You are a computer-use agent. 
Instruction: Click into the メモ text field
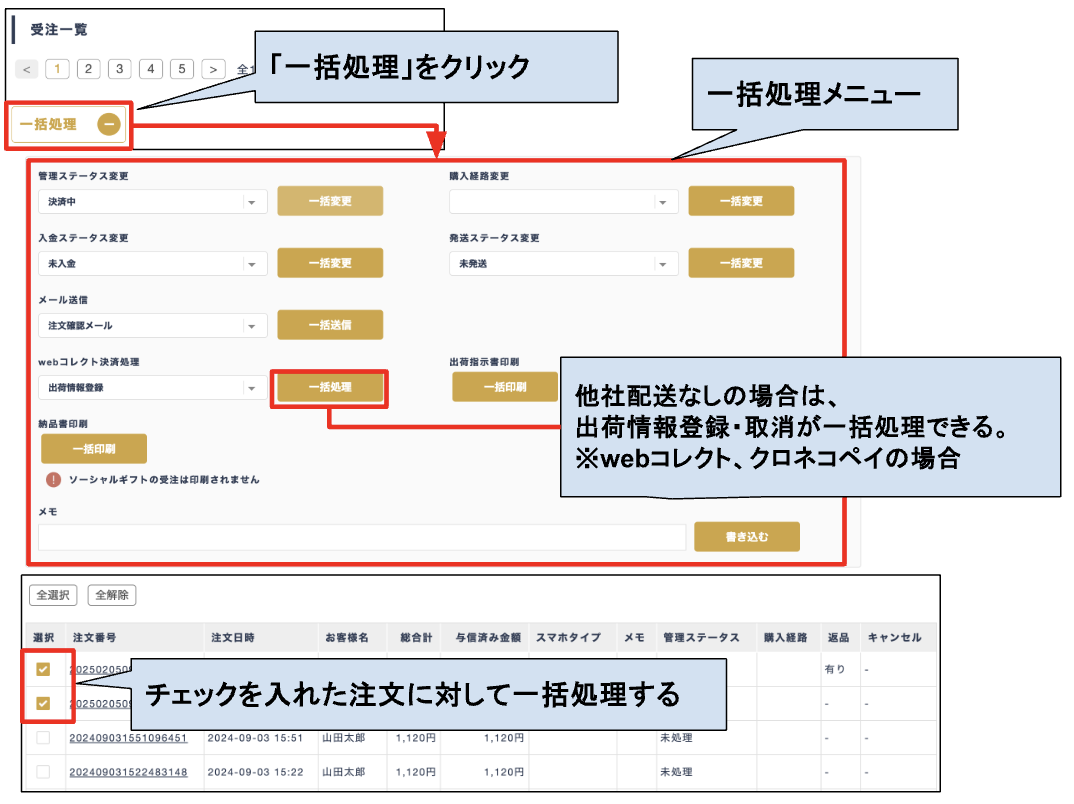click(362, 537)
